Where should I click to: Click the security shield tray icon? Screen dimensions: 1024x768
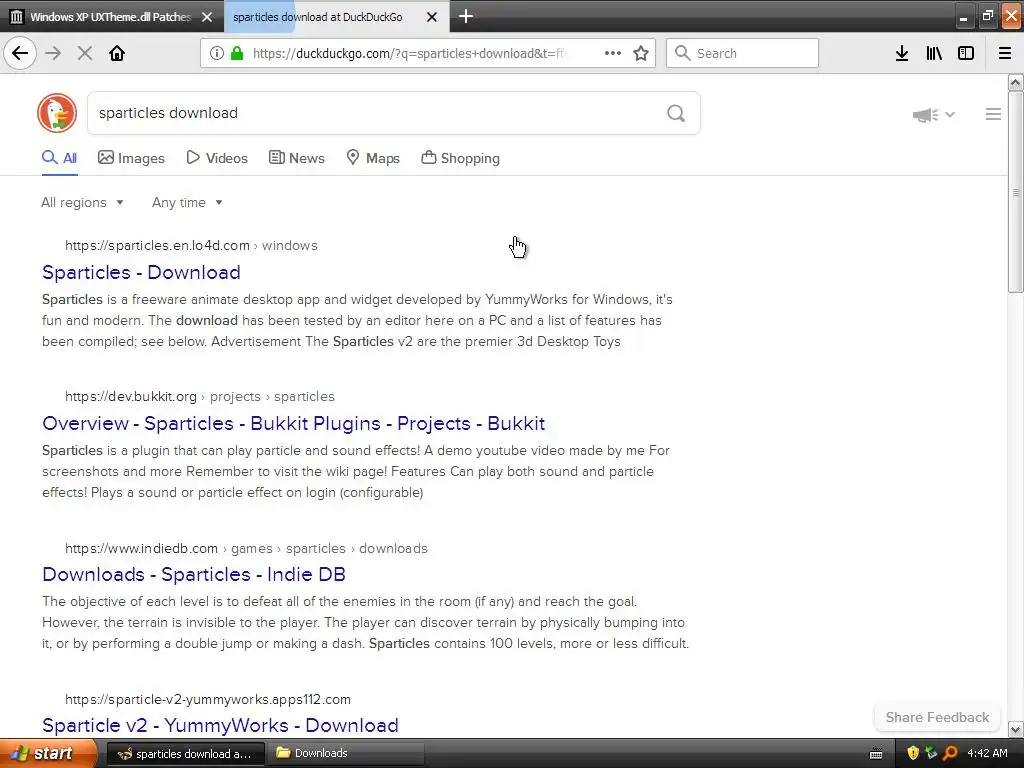(x=913, y=754)
